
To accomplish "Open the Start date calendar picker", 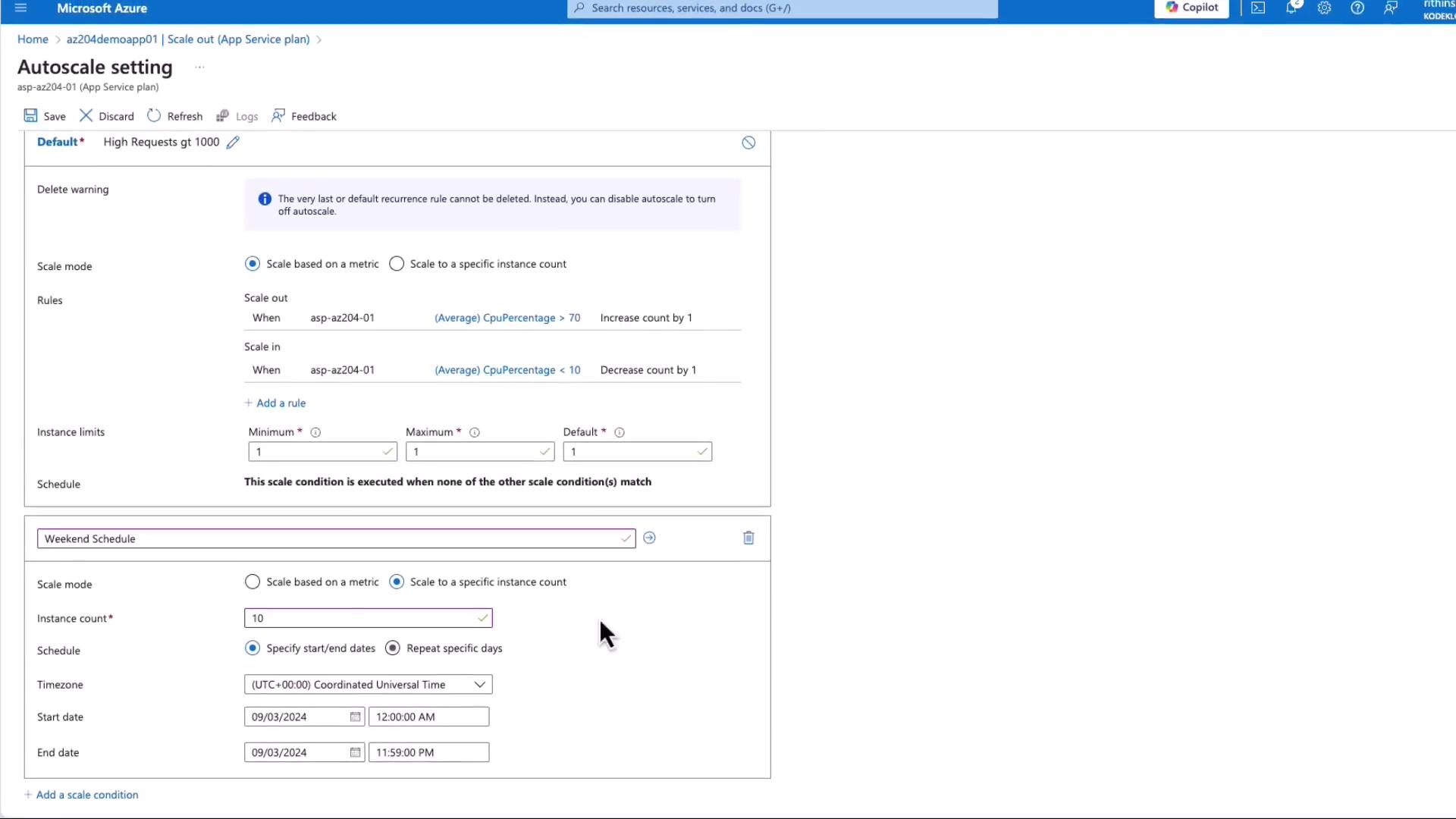I will [355, 717].
